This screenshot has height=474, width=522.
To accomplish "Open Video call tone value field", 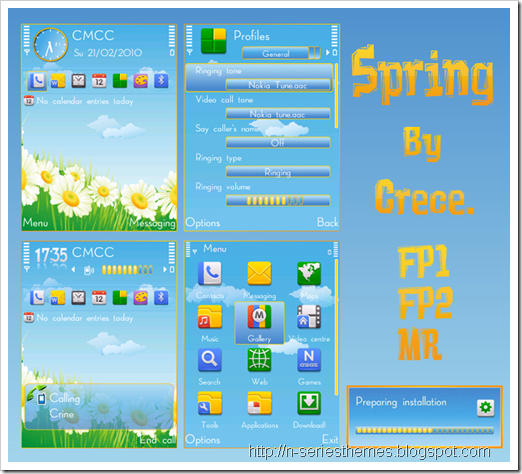I will pos(278,114).
